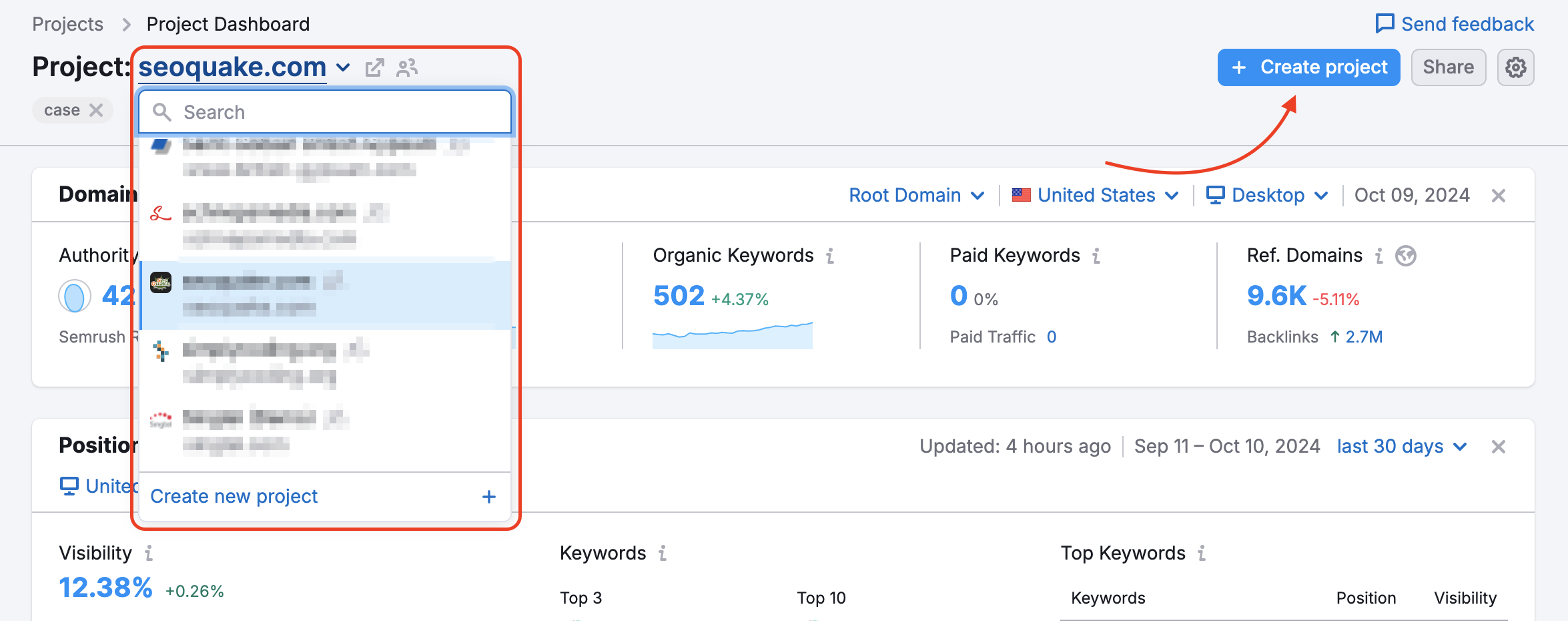Click the Visibility column header in Top Keywords

coord(1465,598)
